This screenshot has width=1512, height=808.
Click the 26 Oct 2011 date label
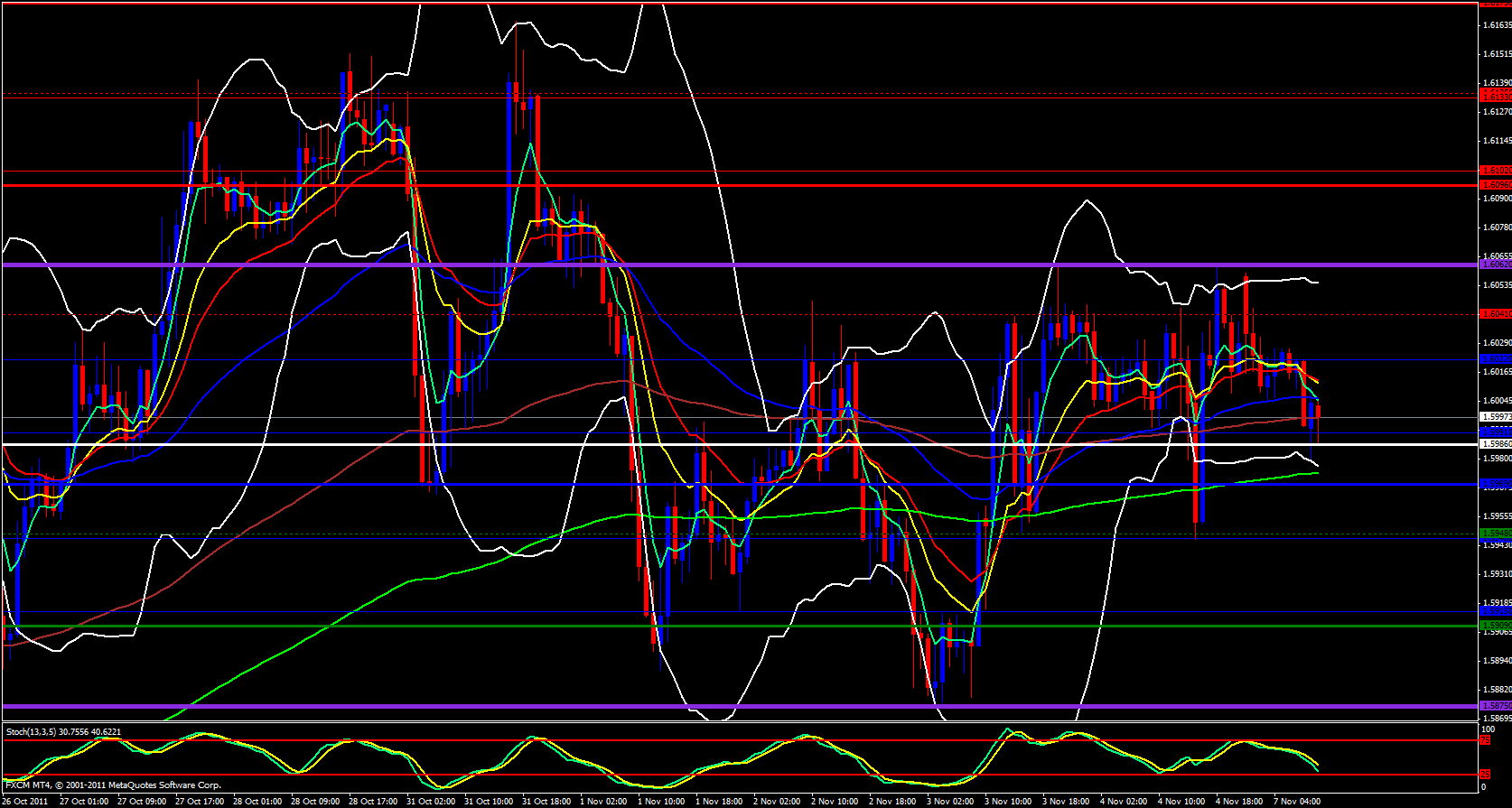(25, 802)
